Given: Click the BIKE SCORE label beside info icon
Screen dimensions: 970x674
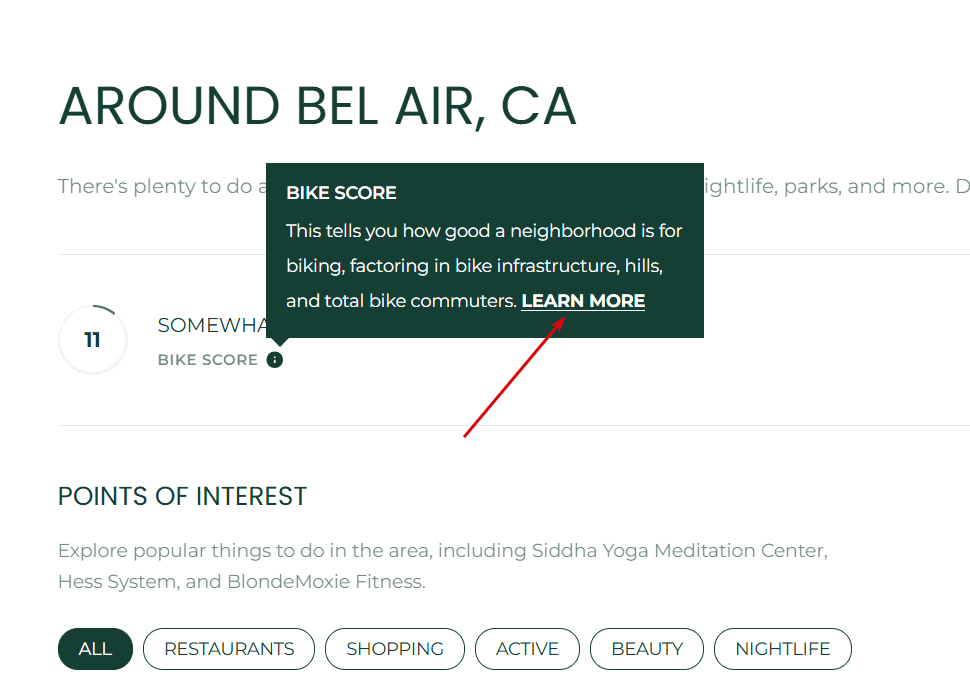Looking at the screenshot, I should pyautogui.click(x=208, y=360).
